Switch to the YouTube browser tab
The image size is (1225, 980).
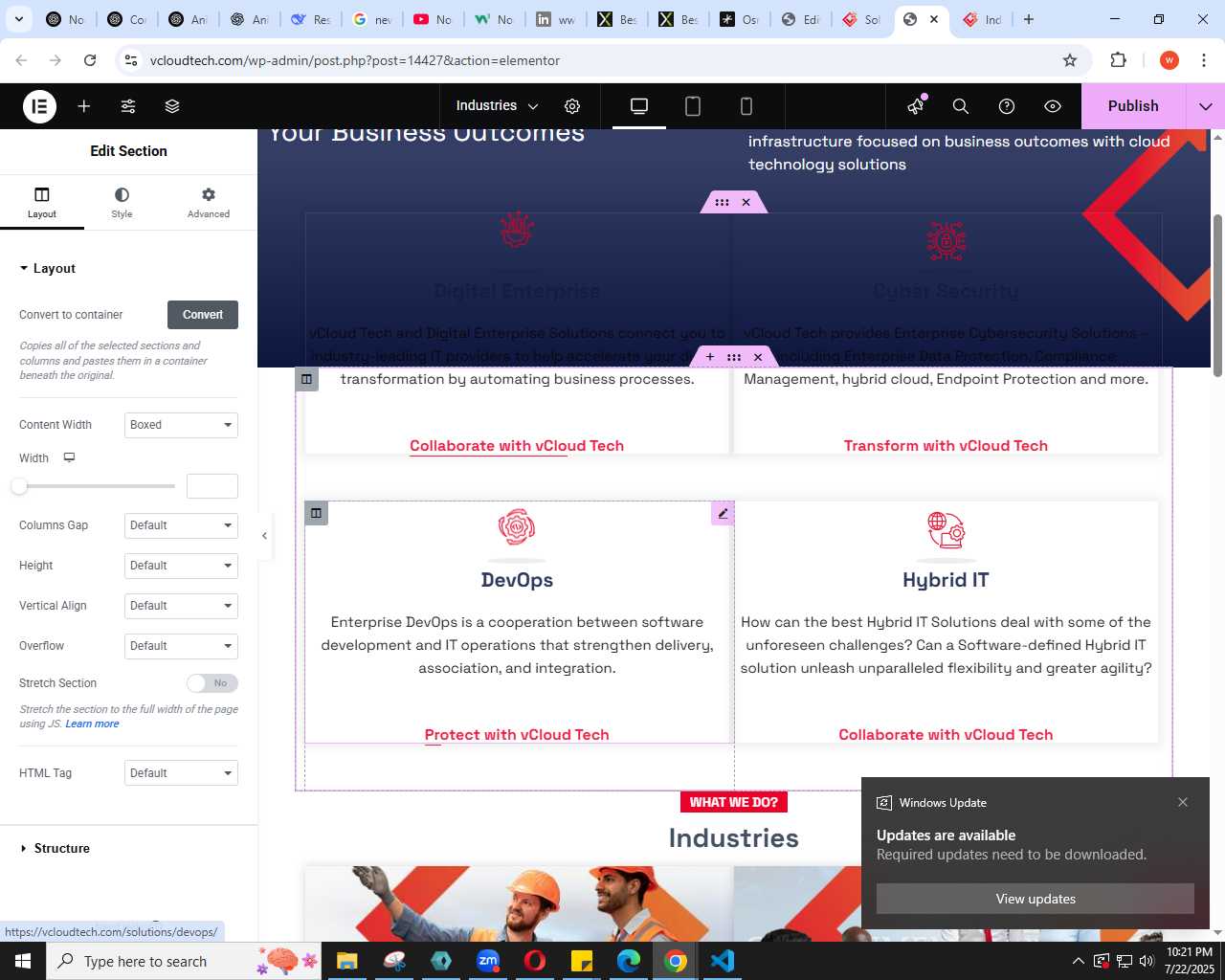point(433,19)
